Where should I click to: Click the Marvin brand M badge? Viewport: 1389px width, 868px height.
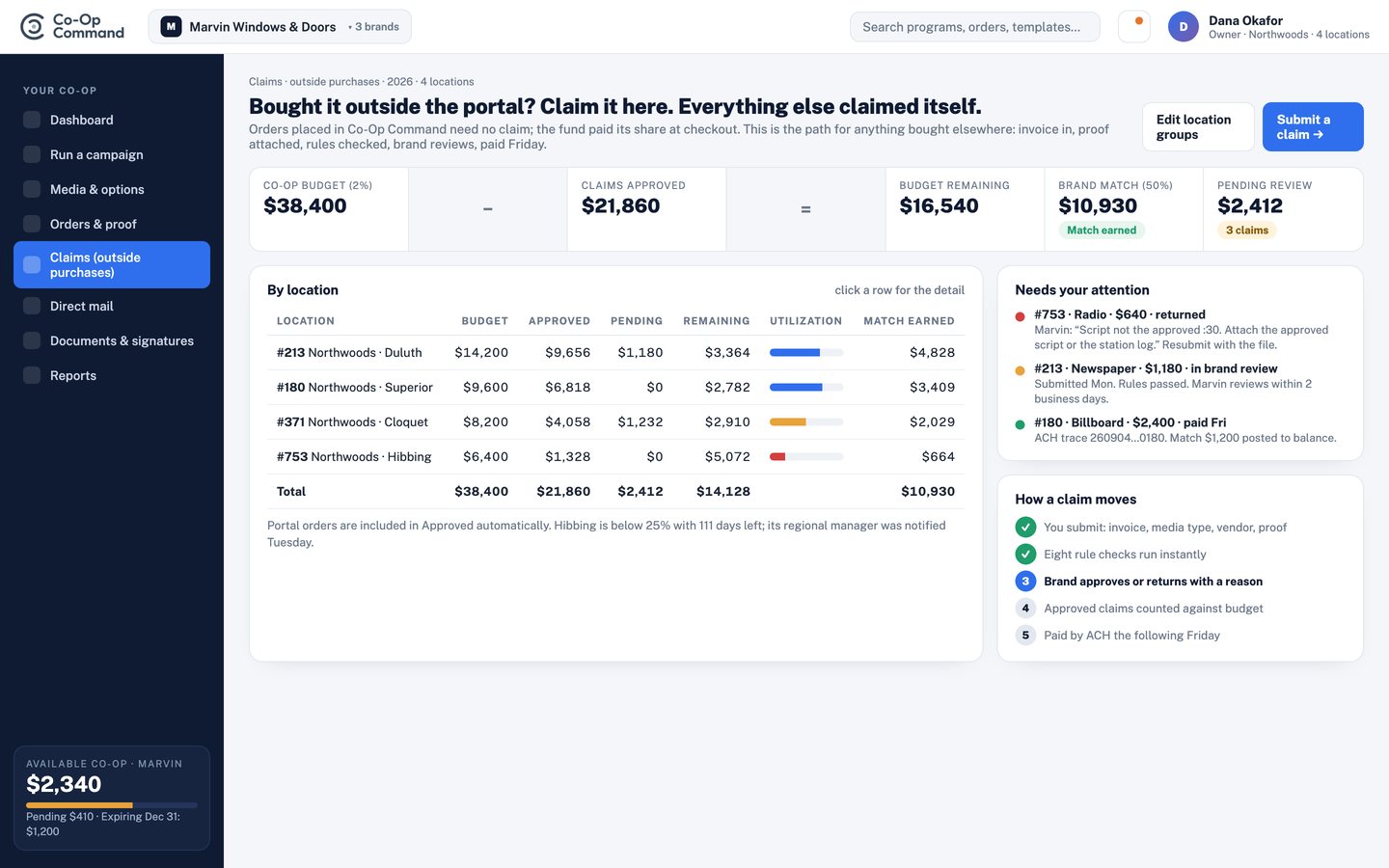tap(171, 27)
